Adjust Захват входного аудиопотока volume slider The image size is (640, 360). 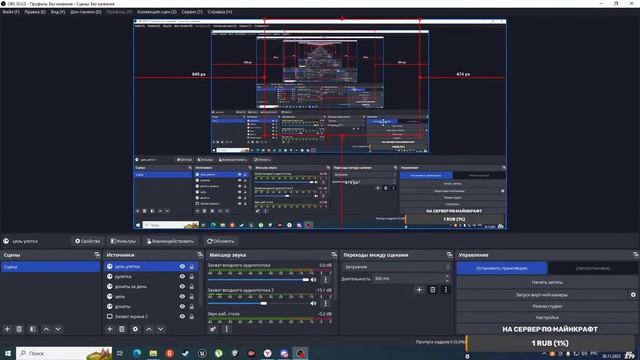click(x=258, y=280)
